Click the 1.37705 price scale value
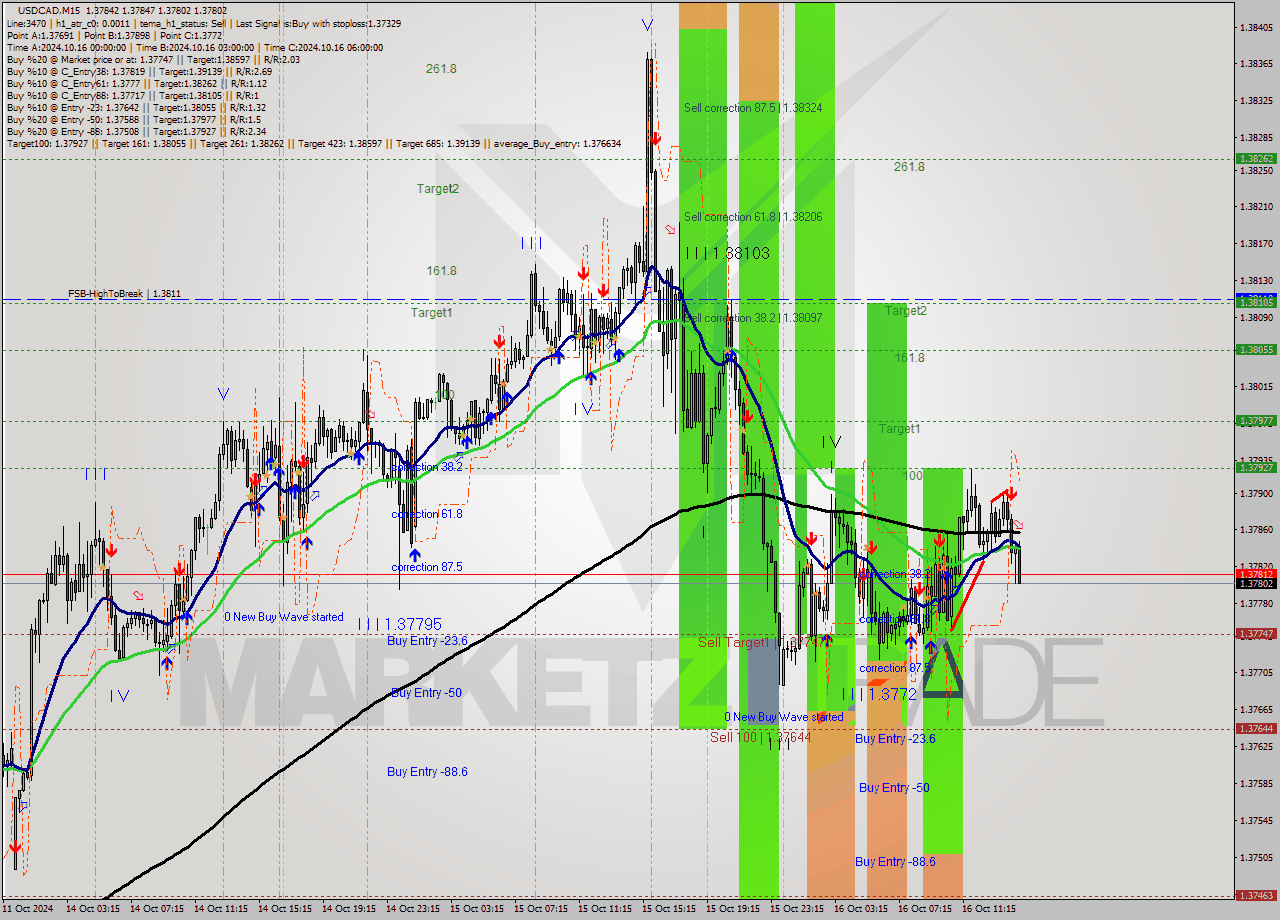The height and width of the screenshot is (920, 1280). point(1257,672)
